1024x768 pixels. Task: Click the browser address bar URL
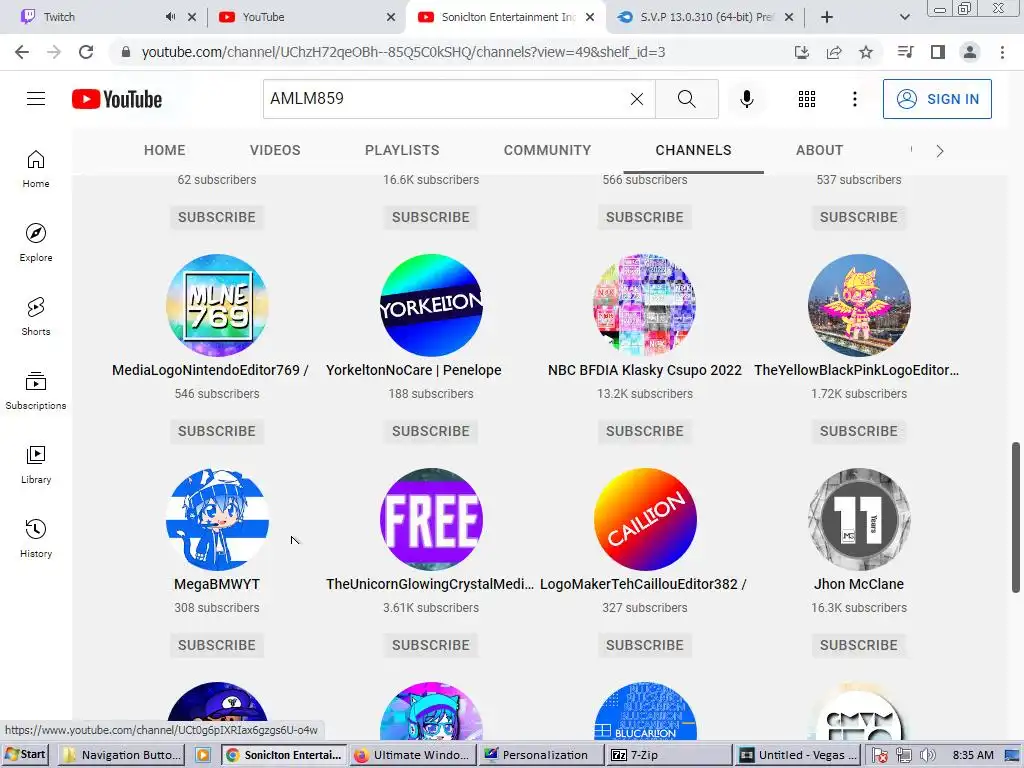404,52
